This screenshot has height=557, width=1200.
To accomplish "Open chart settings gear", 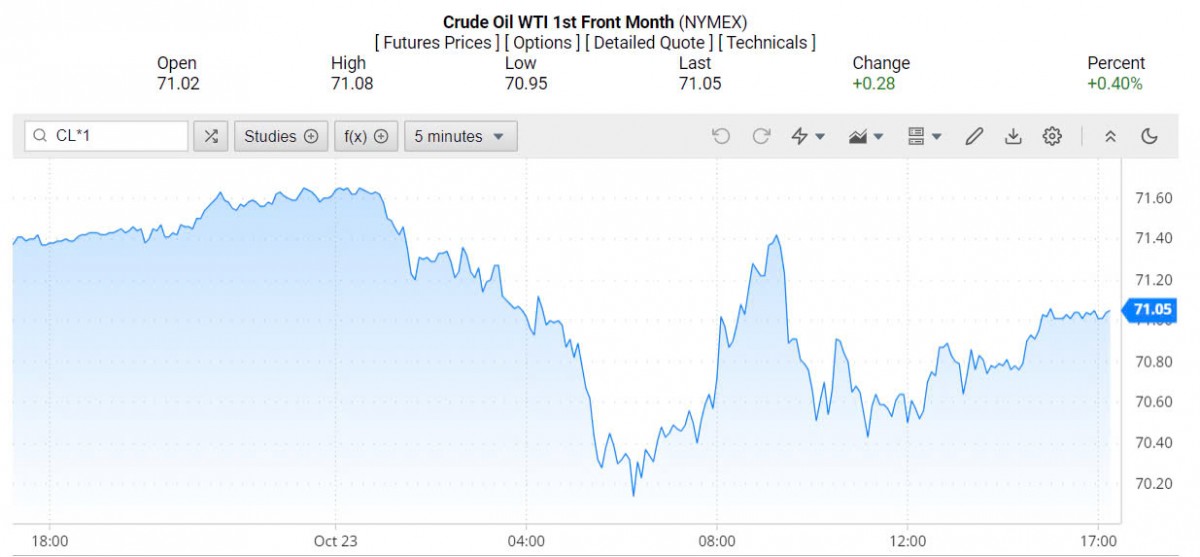I will (x=1052, y=137).
